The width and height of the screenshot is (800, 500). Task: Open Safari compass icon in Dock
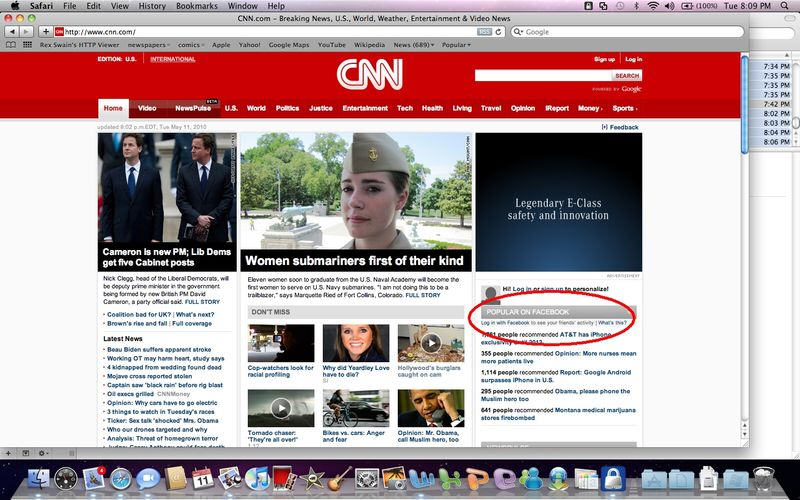pyautogui.click(x=121, y=479)
